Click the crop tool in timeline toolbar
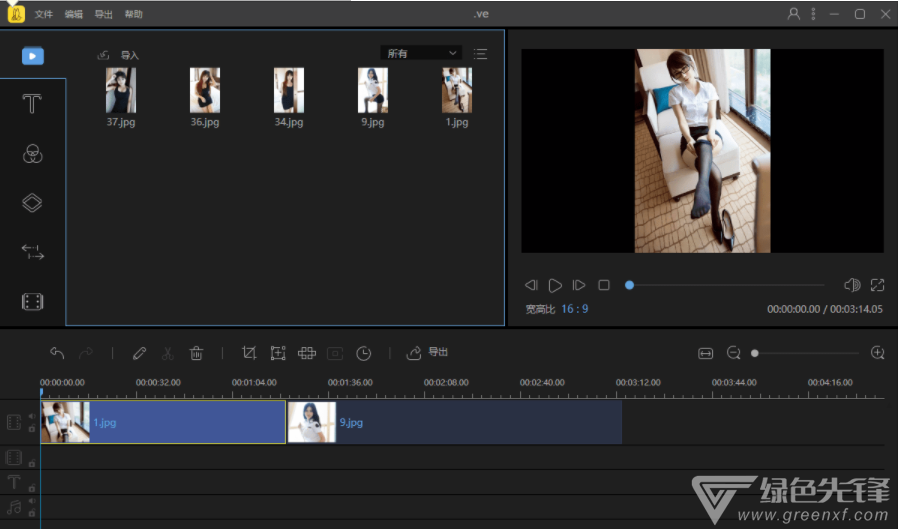 249,353
